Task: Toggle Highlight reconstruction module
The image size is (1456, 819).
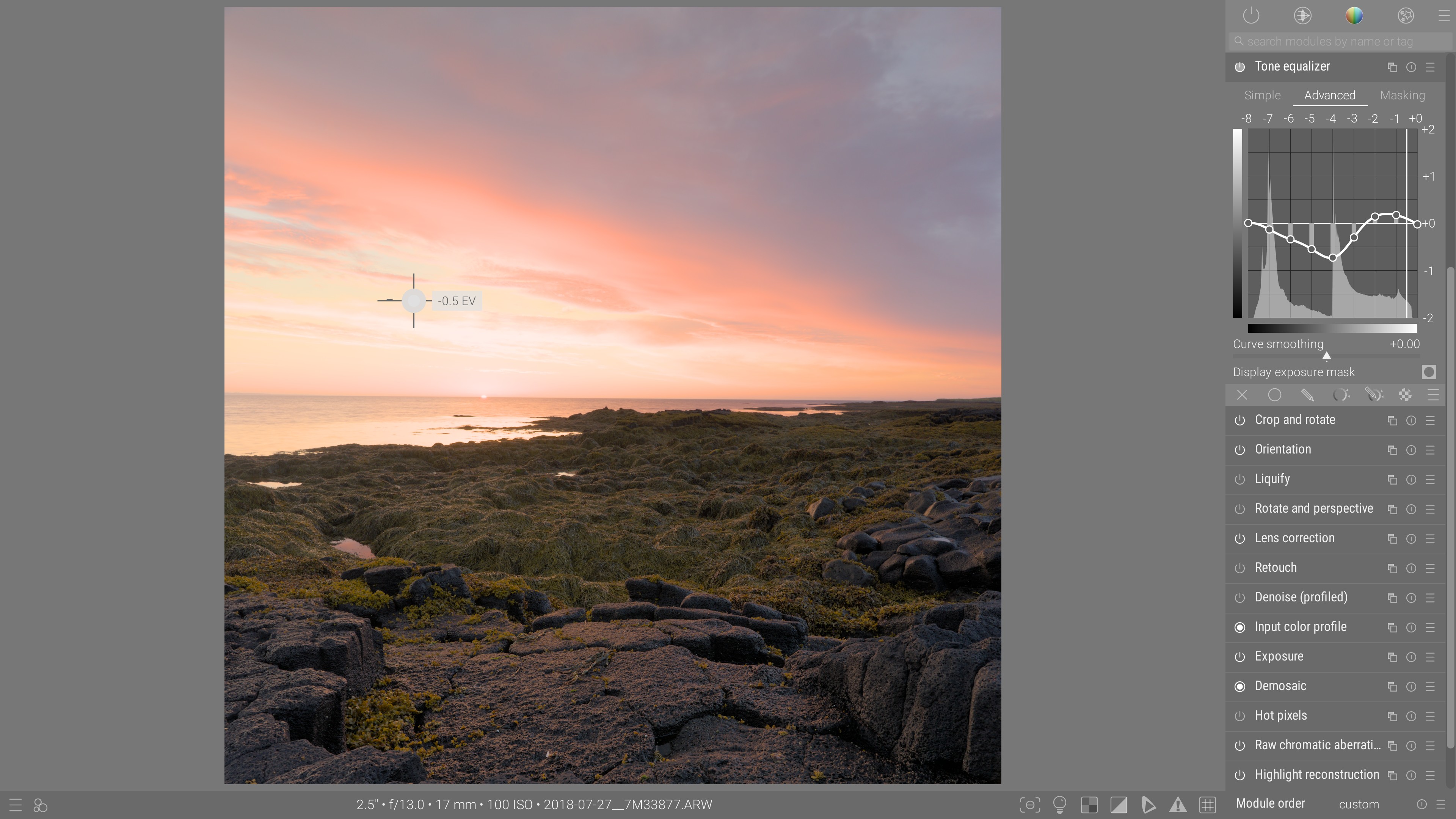Action: click(1239, 775)
